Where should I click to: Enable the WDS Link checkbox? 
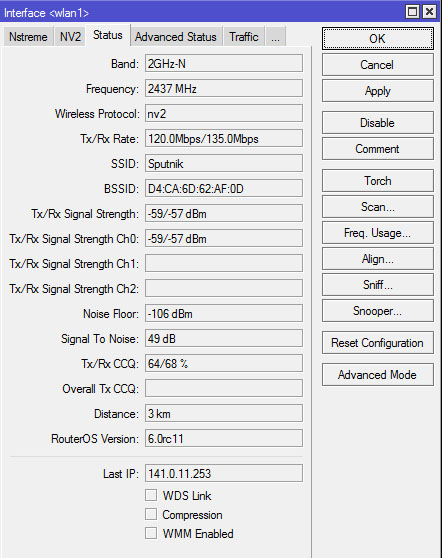coord(151,495)
